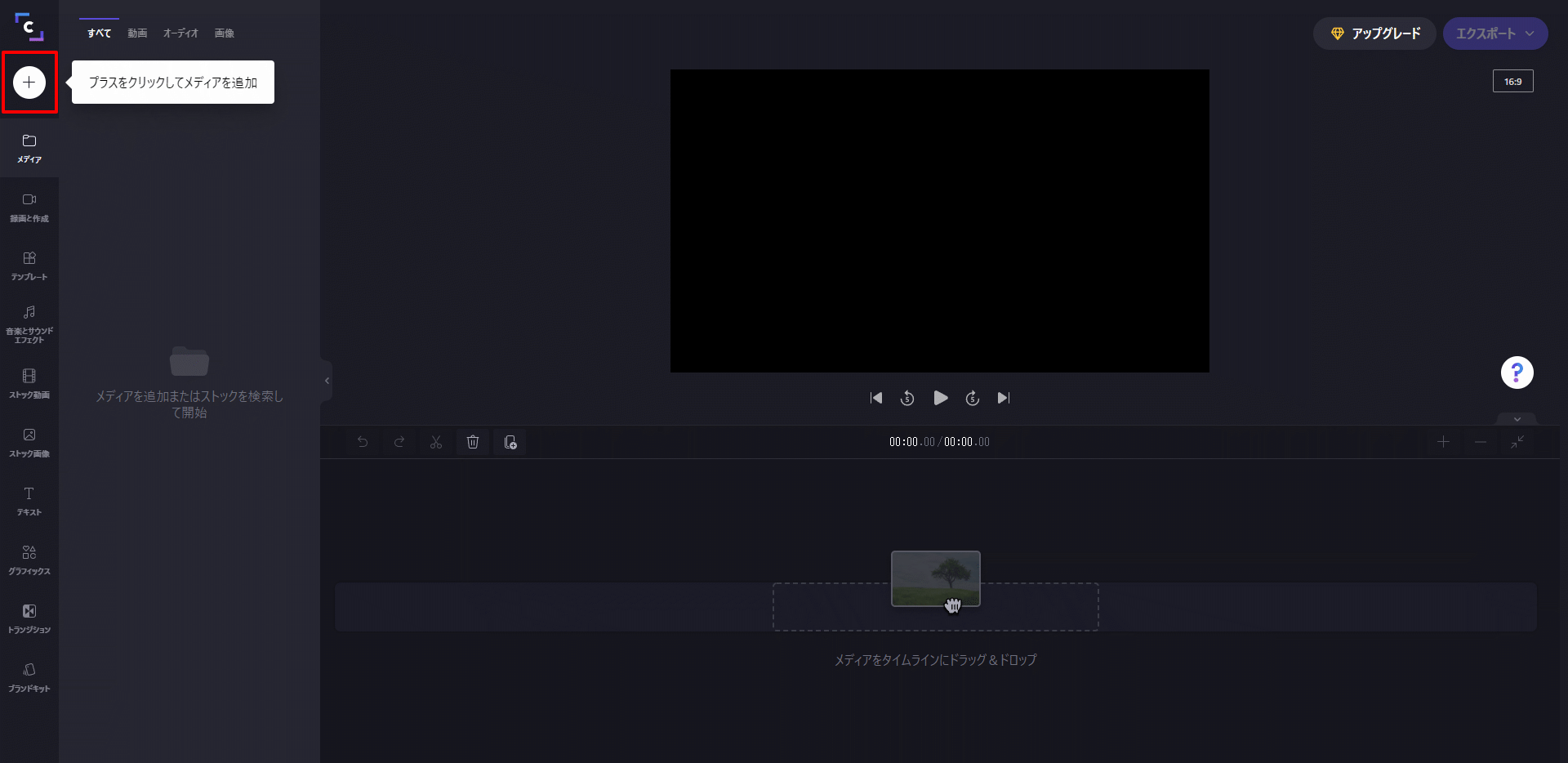
Task: Play the video preview
Action: pos(940,398)
